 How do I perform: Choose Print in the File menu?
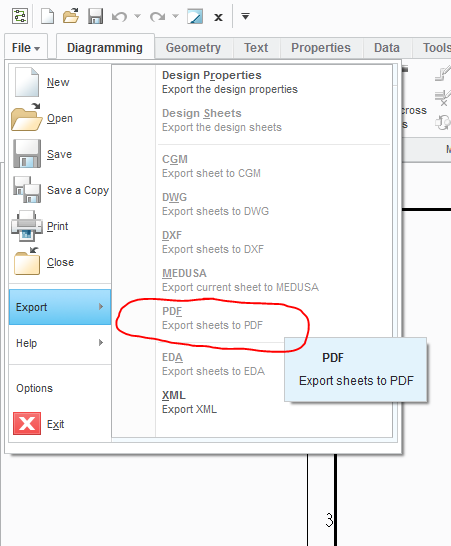click(60, 226)
